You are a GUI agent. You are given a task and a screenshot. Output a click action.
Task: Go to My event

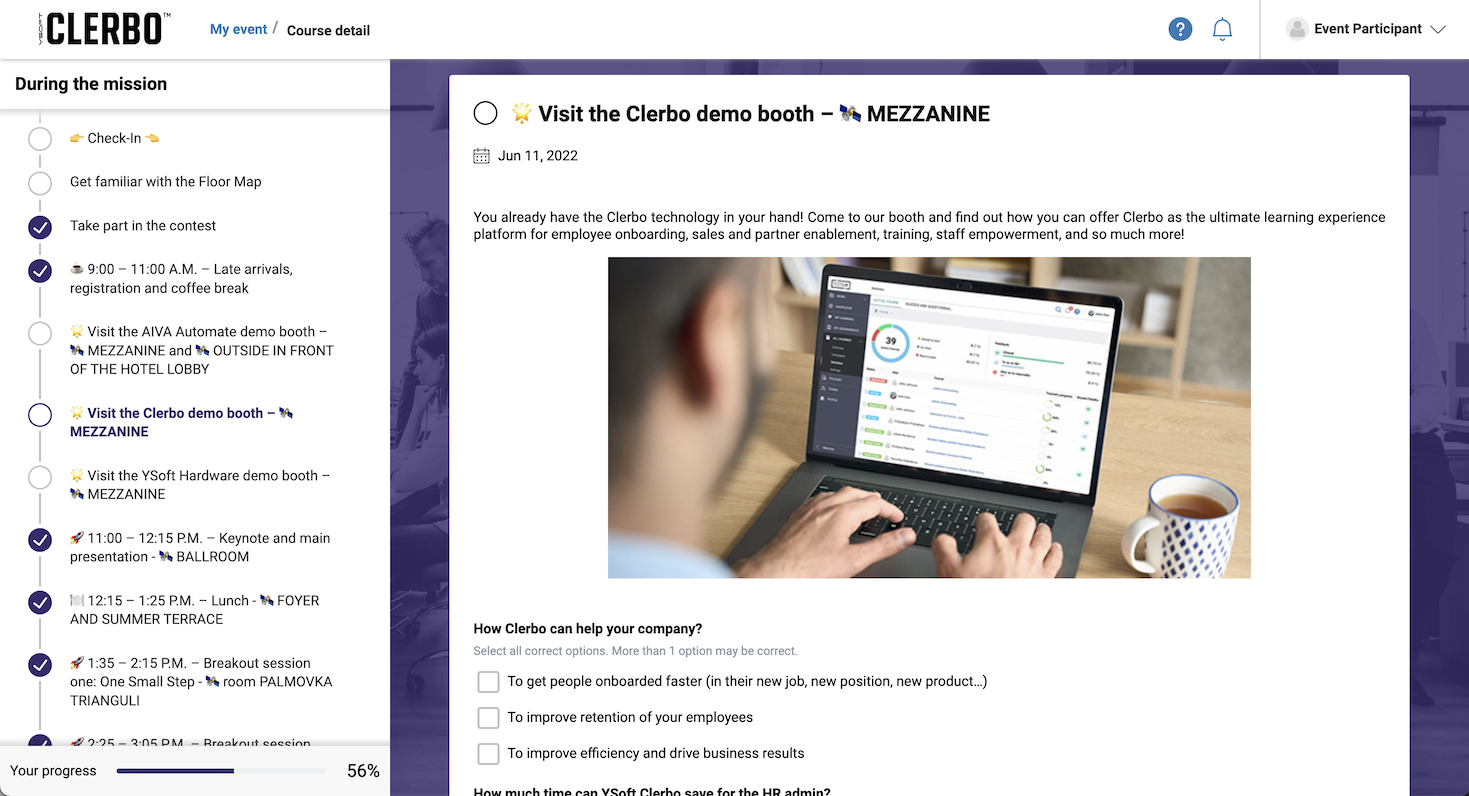click(x=238, y=29)
